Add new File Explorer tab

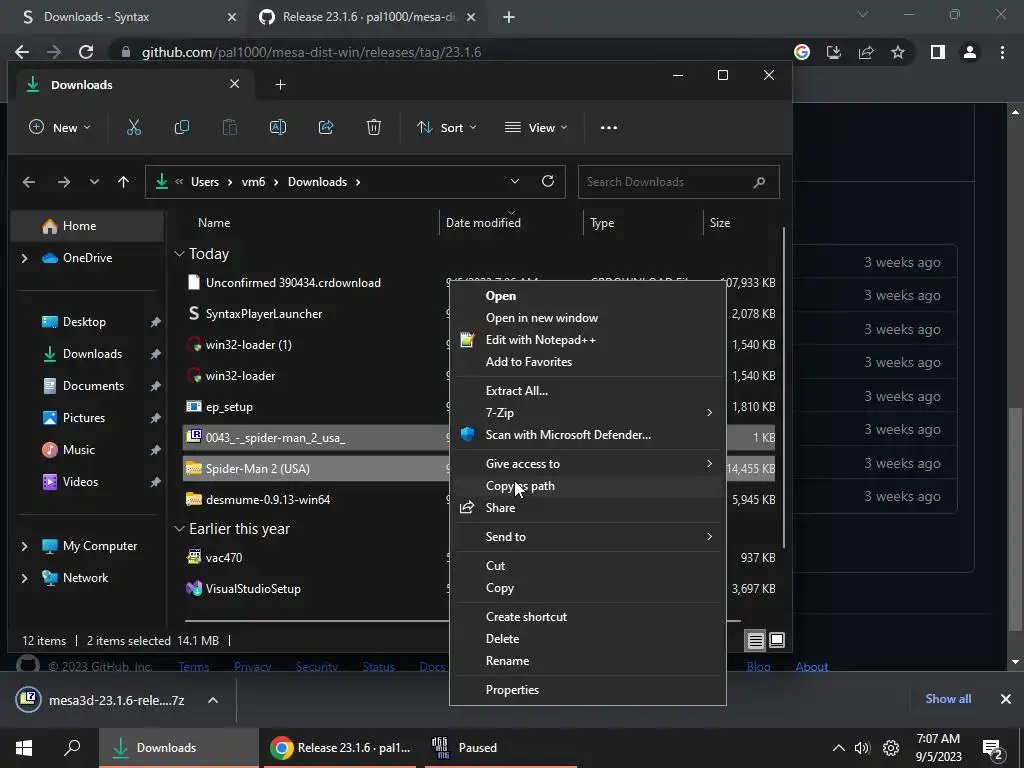(x=280, y=85)
